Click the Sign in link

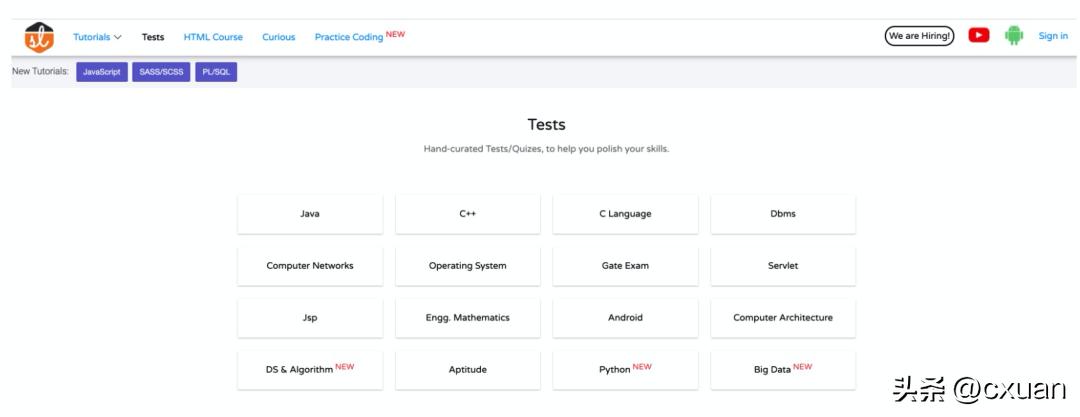coord(1053,36)
